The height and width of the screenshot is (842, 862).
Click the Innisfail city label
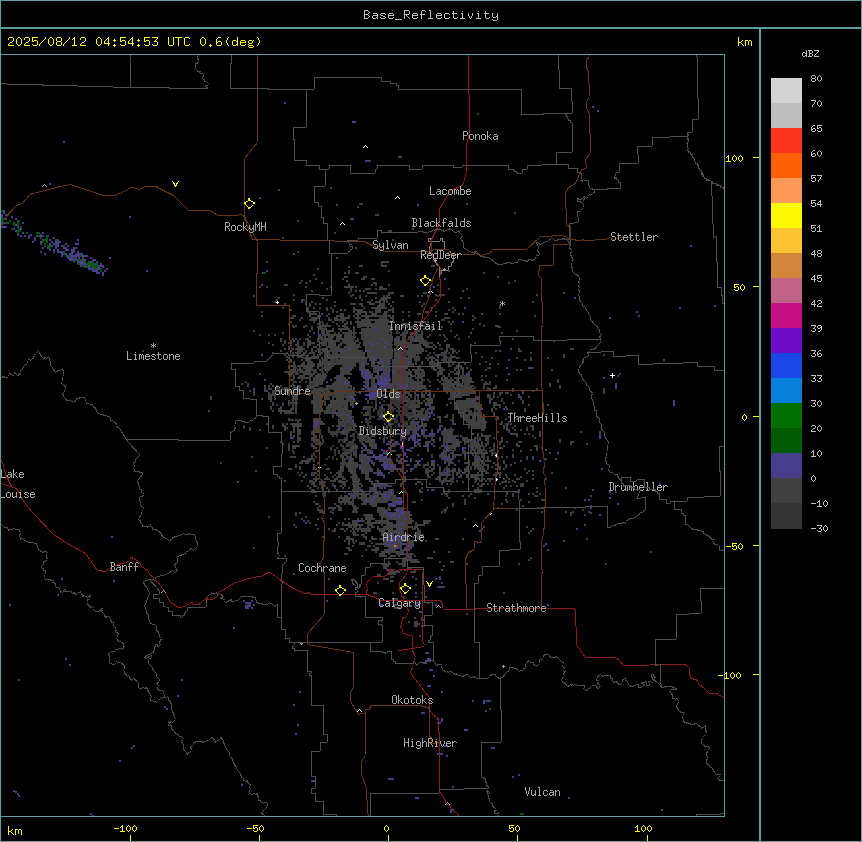tap(415, 326)
